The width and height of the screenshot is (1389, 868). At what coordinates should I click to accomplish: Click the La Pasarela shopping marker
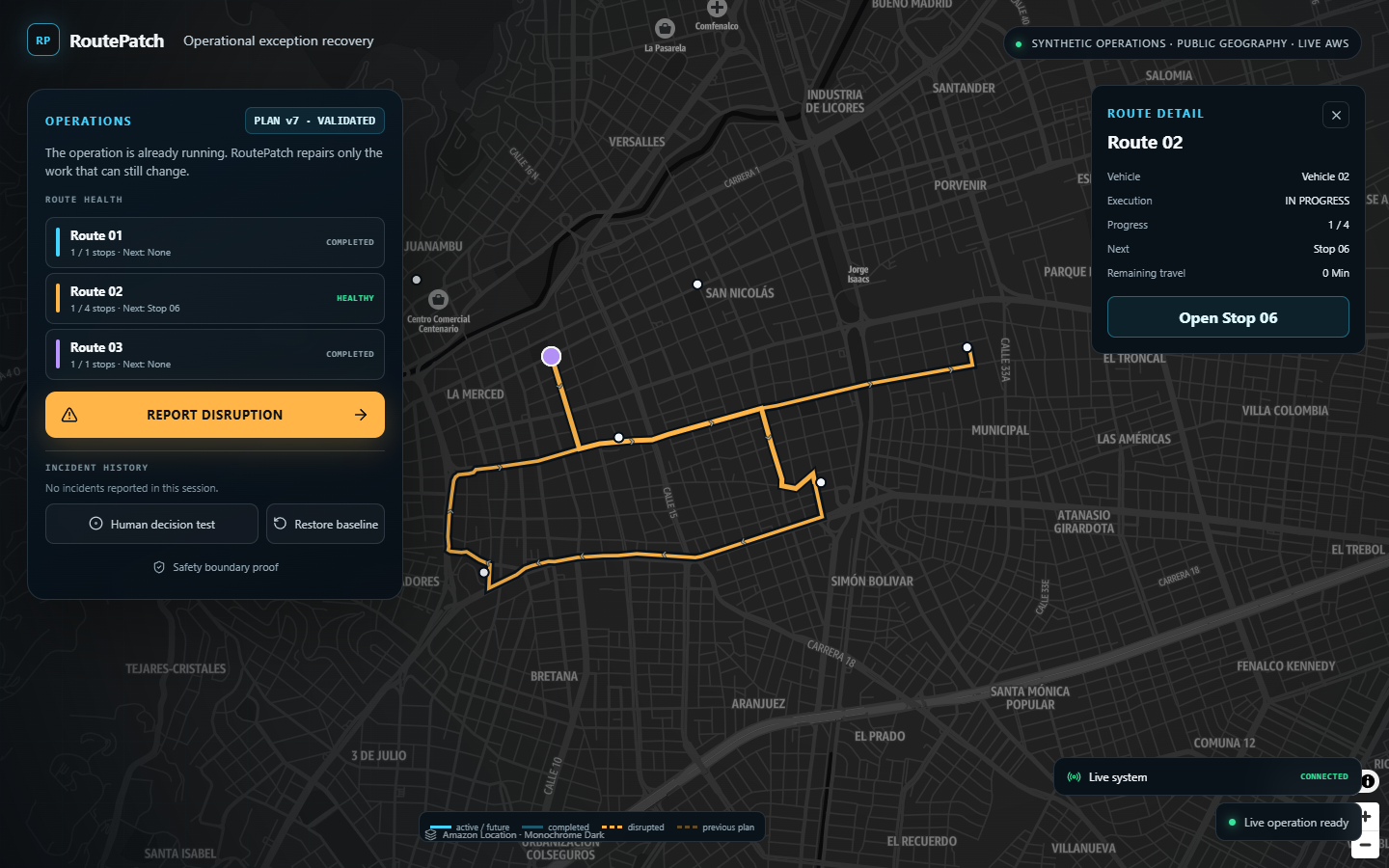[x=665, y=28]
